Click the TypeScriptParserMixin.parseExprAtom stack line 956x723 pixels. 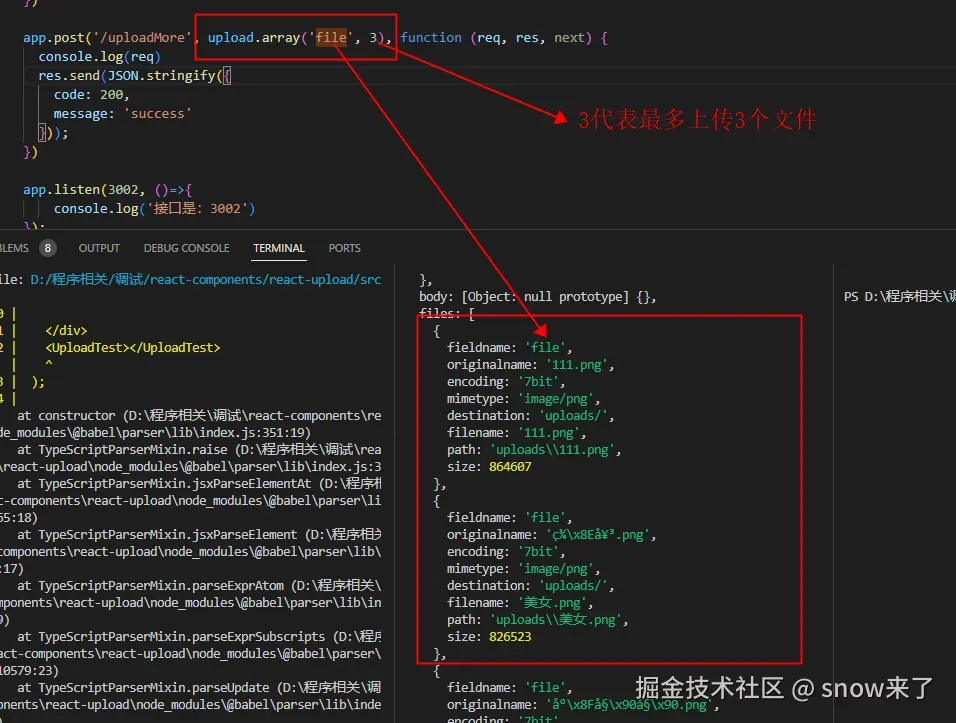(199, 586)
